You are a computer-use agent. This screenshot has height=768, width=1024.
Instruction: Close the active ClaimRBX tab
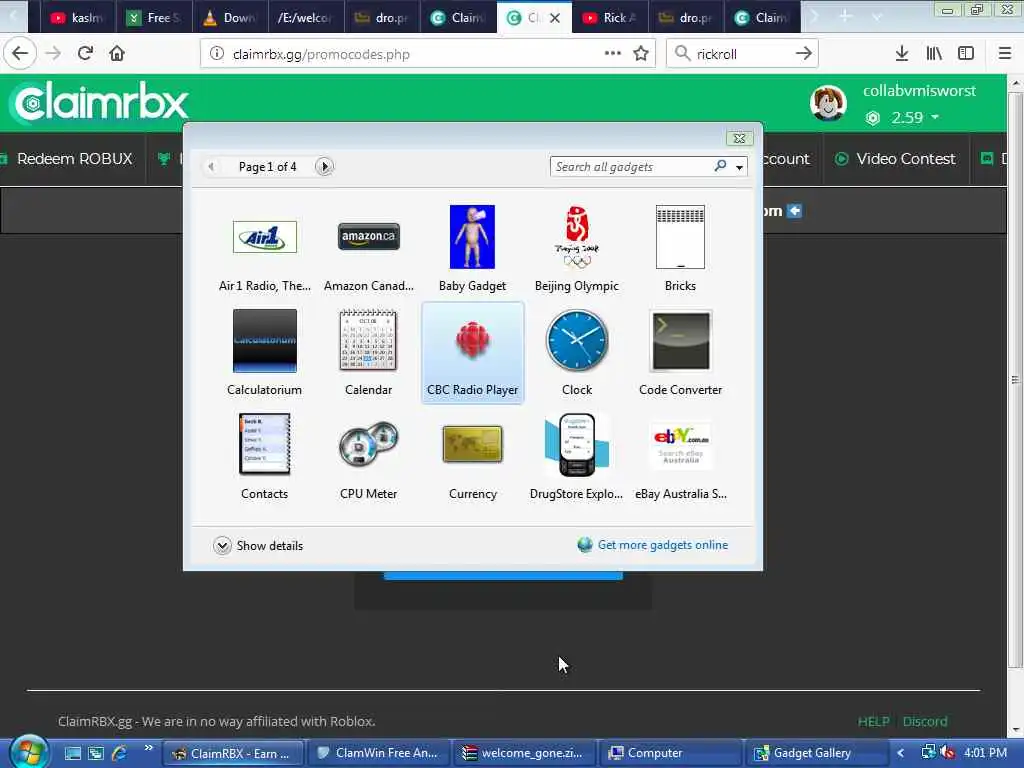point(554,18)
